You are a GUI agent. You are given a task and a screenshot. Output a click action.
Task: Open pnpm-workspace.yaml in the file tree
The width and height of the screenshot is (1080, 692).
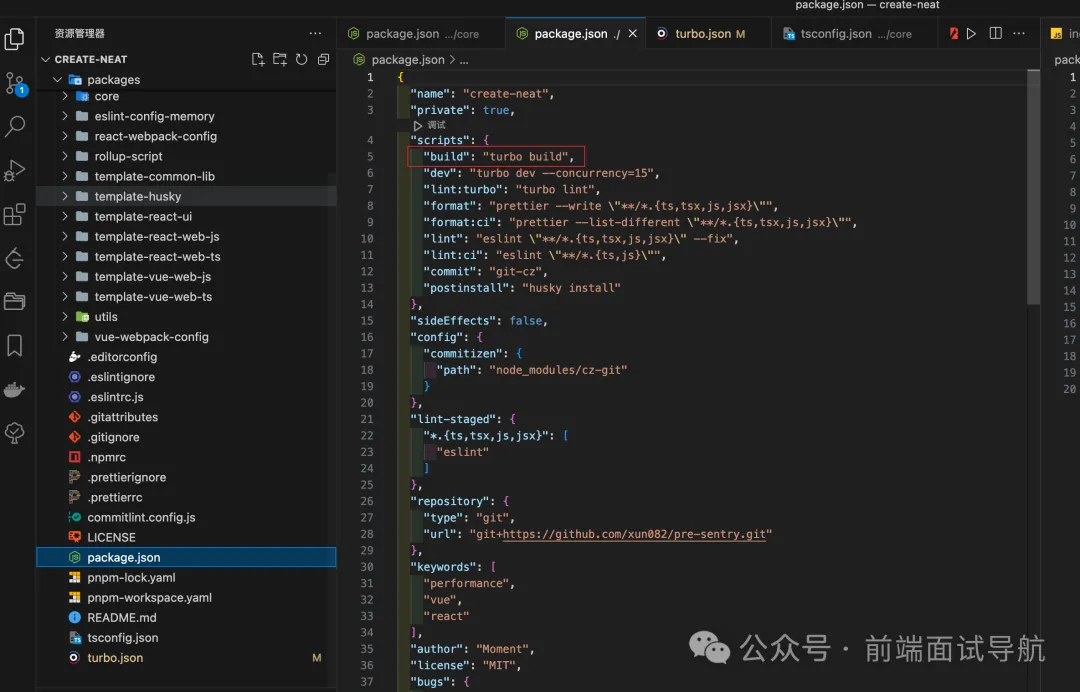(149, 597)
